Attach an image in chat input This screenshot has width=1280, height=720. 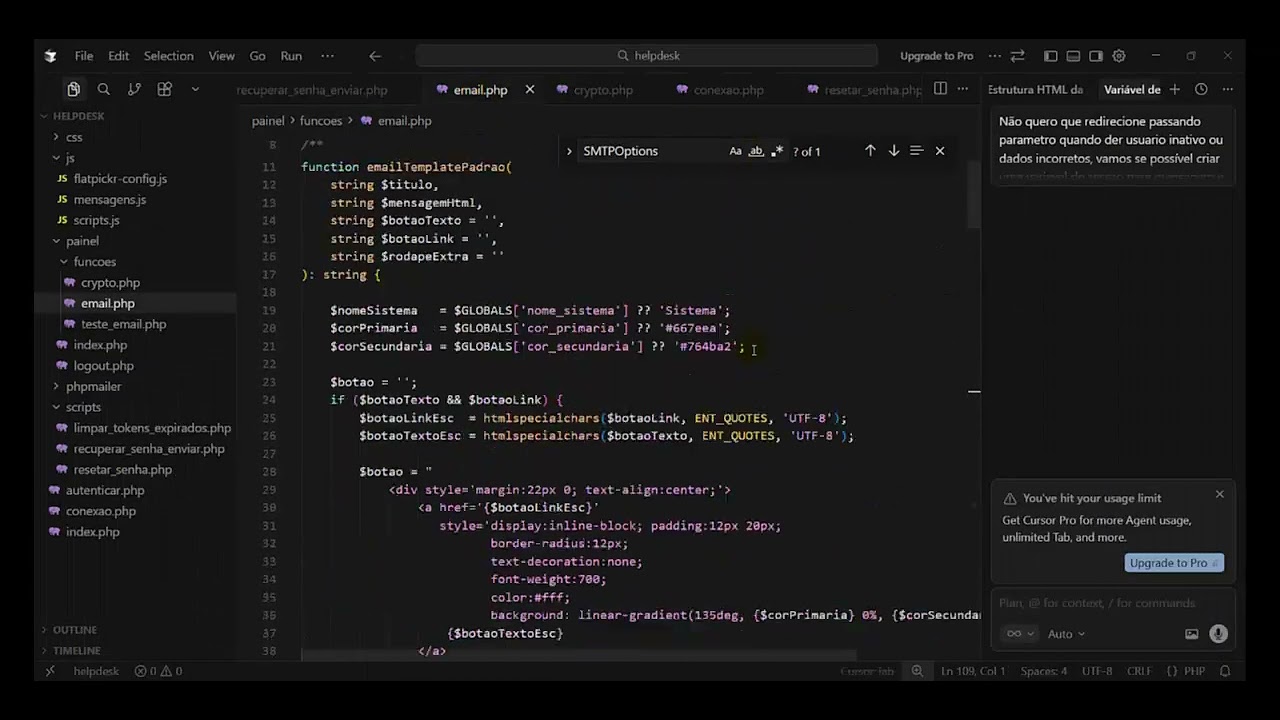click(1192, 634)
